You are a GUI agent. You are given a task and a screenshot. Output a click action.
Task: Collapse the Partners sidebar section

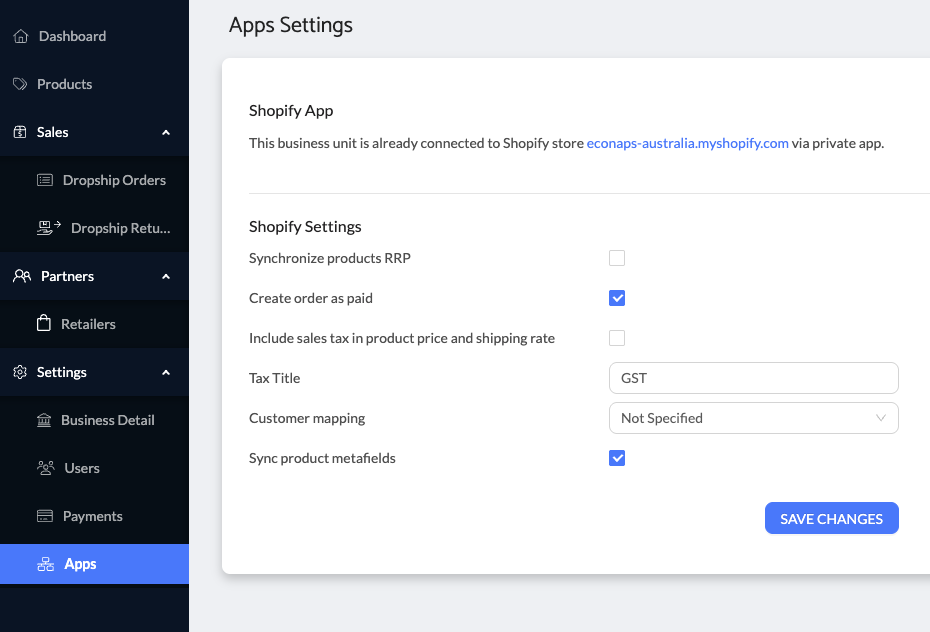[x=166, y=276]
